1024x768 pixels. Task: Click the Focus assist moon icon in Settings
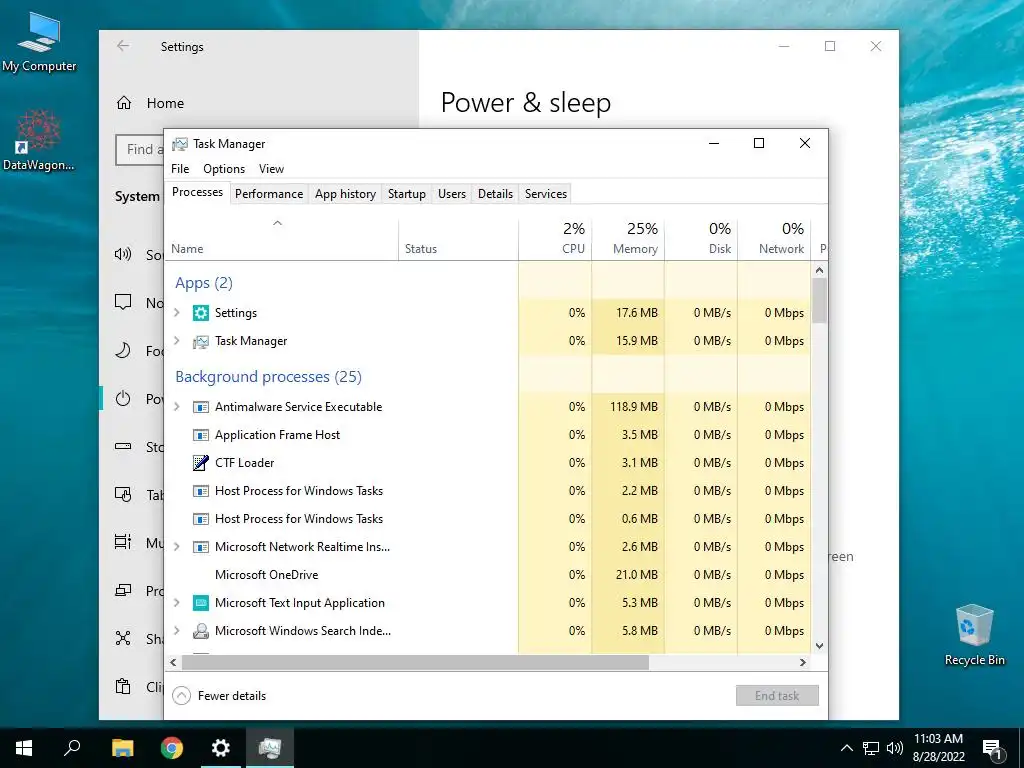click(123, 350)
